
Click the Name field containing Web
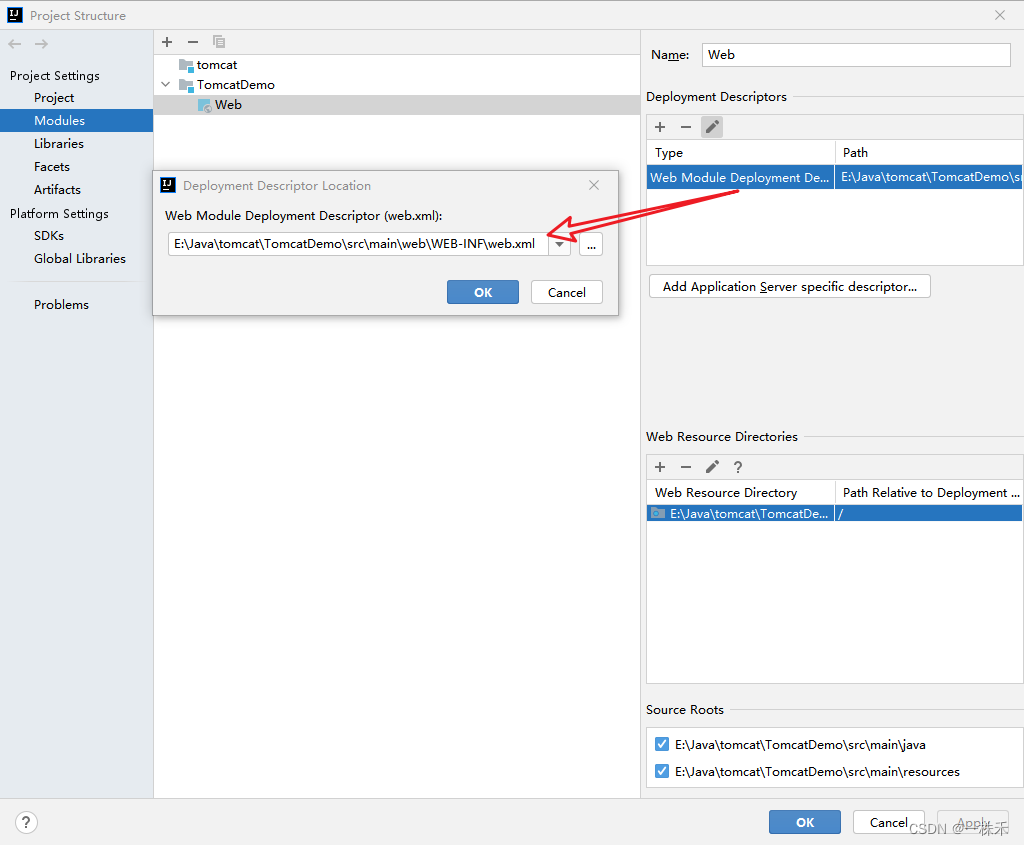856,55
